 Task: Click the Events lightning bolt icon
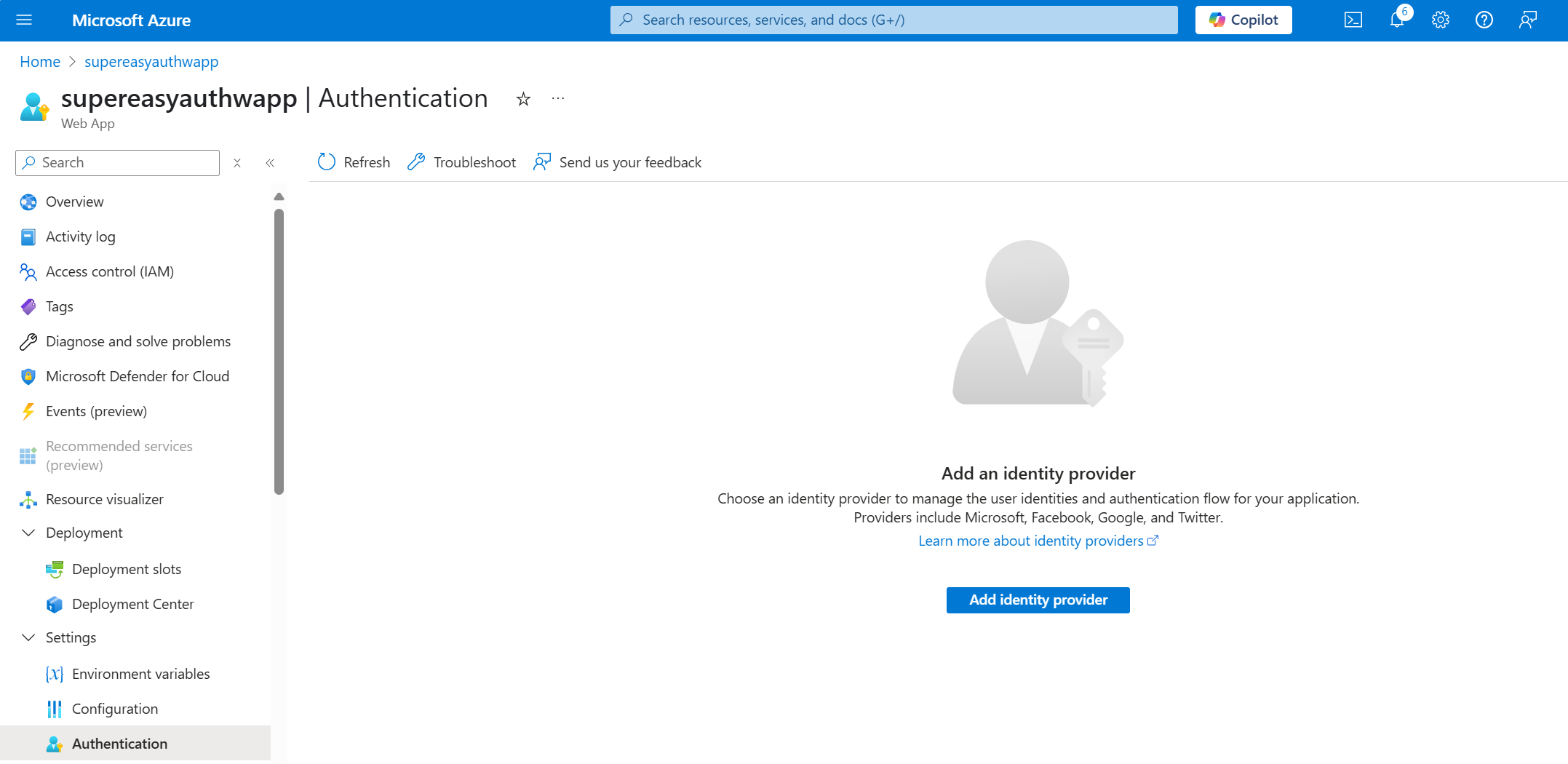[28, 411]
